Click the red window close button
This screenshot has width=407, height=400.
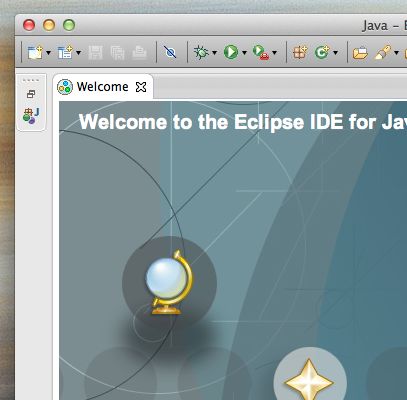click(29, 25)
